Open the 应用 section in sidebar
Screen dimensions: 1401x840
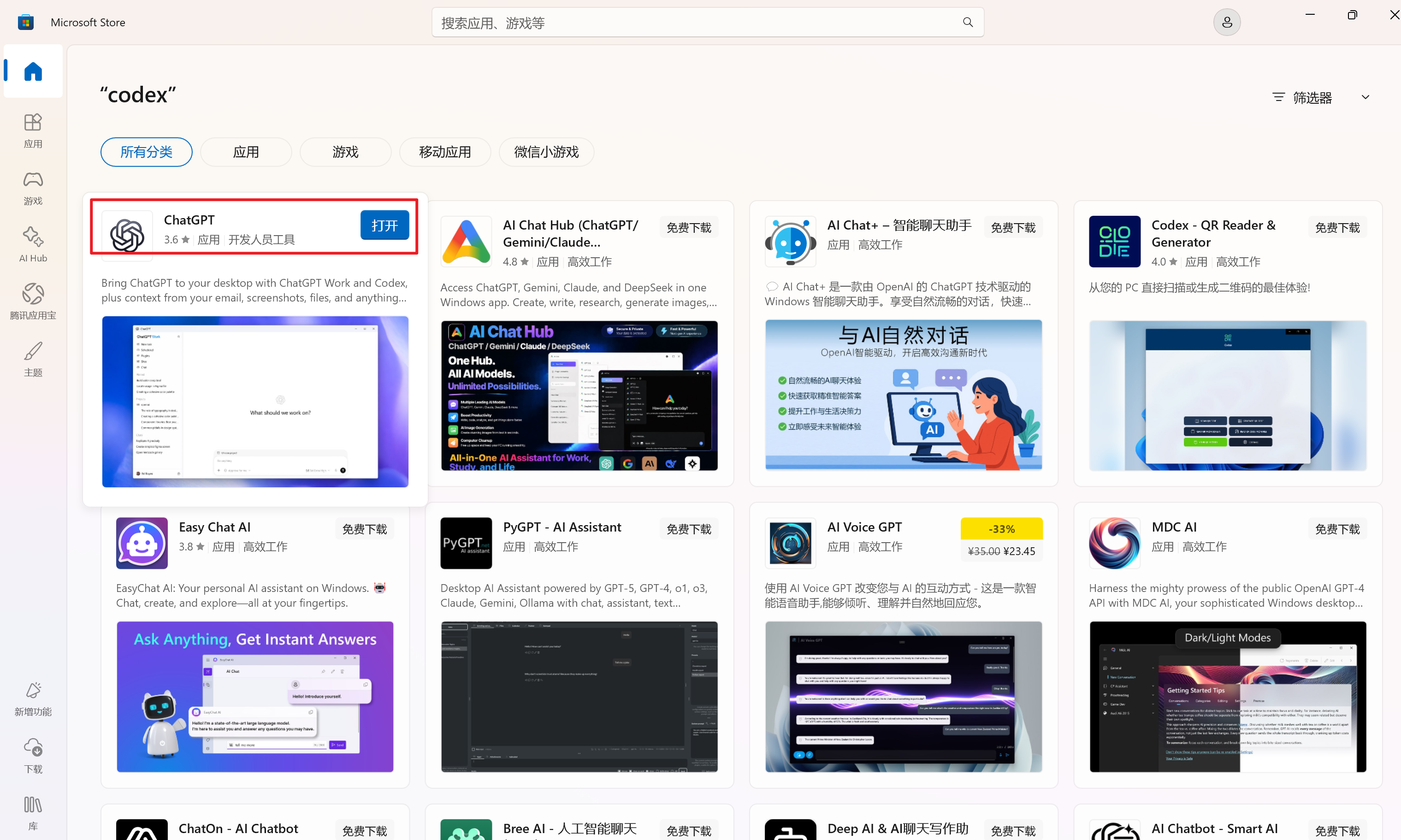point(33,130)
